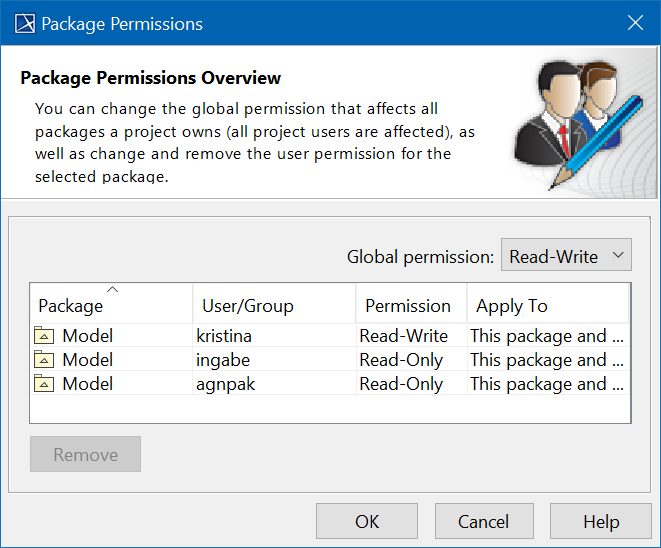Click the package icon in kristina's row
Viewport: 661px width, 548px height.
pyautogui.click(x=45, y=336)
